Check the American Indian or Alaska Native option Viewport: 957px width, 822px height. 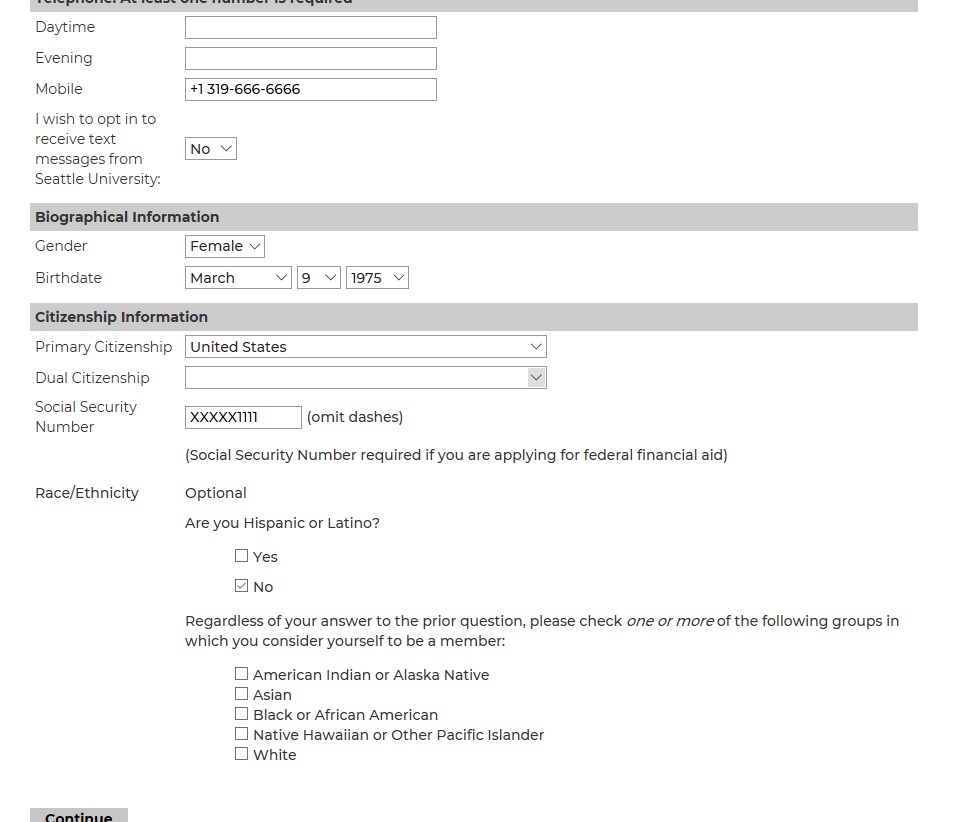click(x=241, y=673)
